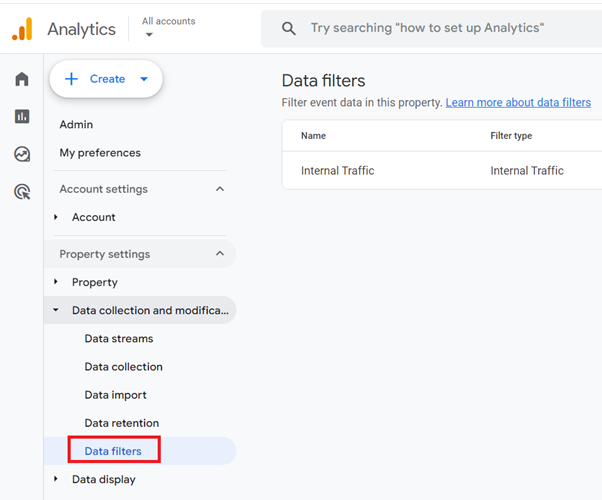The height and width of the screenshot is (500, 602).
Task: Focus the Analytics search field
Action: (431, 28)
